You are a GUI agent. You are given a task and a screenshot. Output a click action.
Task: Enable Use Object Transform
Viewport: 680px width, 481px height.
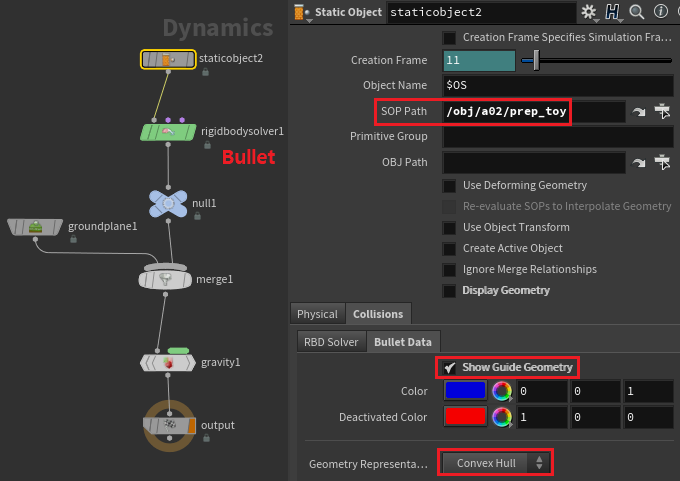point(449,228)
